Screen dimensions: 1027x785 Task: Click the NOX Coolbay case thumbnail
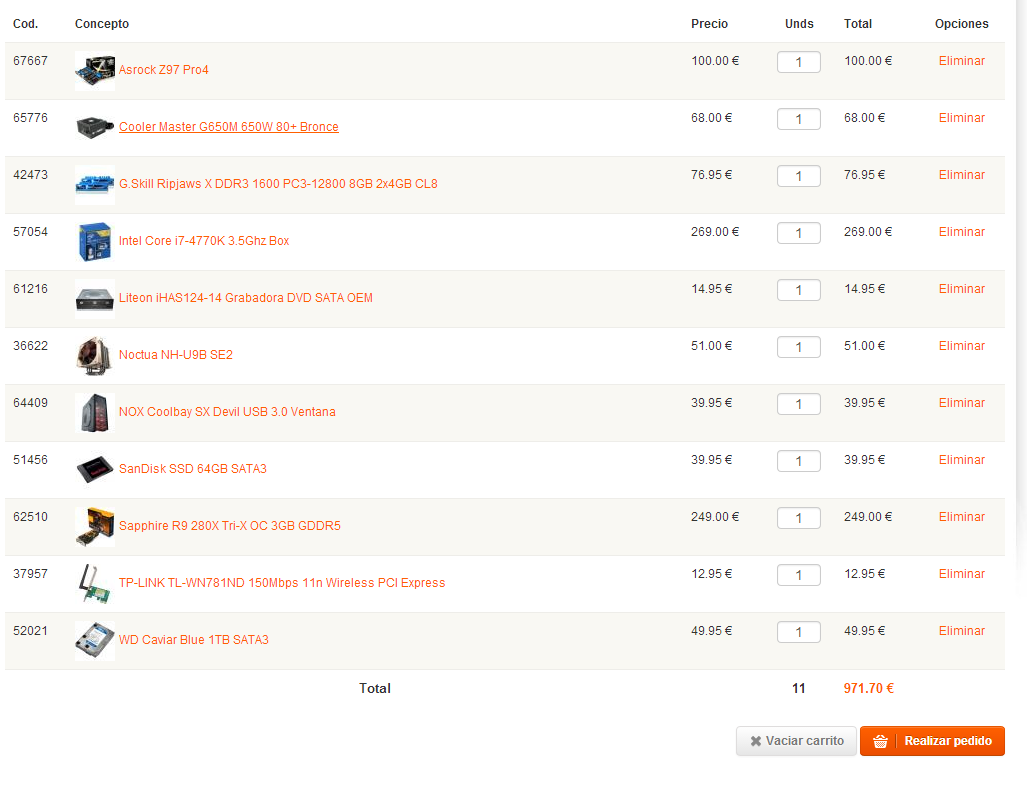point(95,412)
